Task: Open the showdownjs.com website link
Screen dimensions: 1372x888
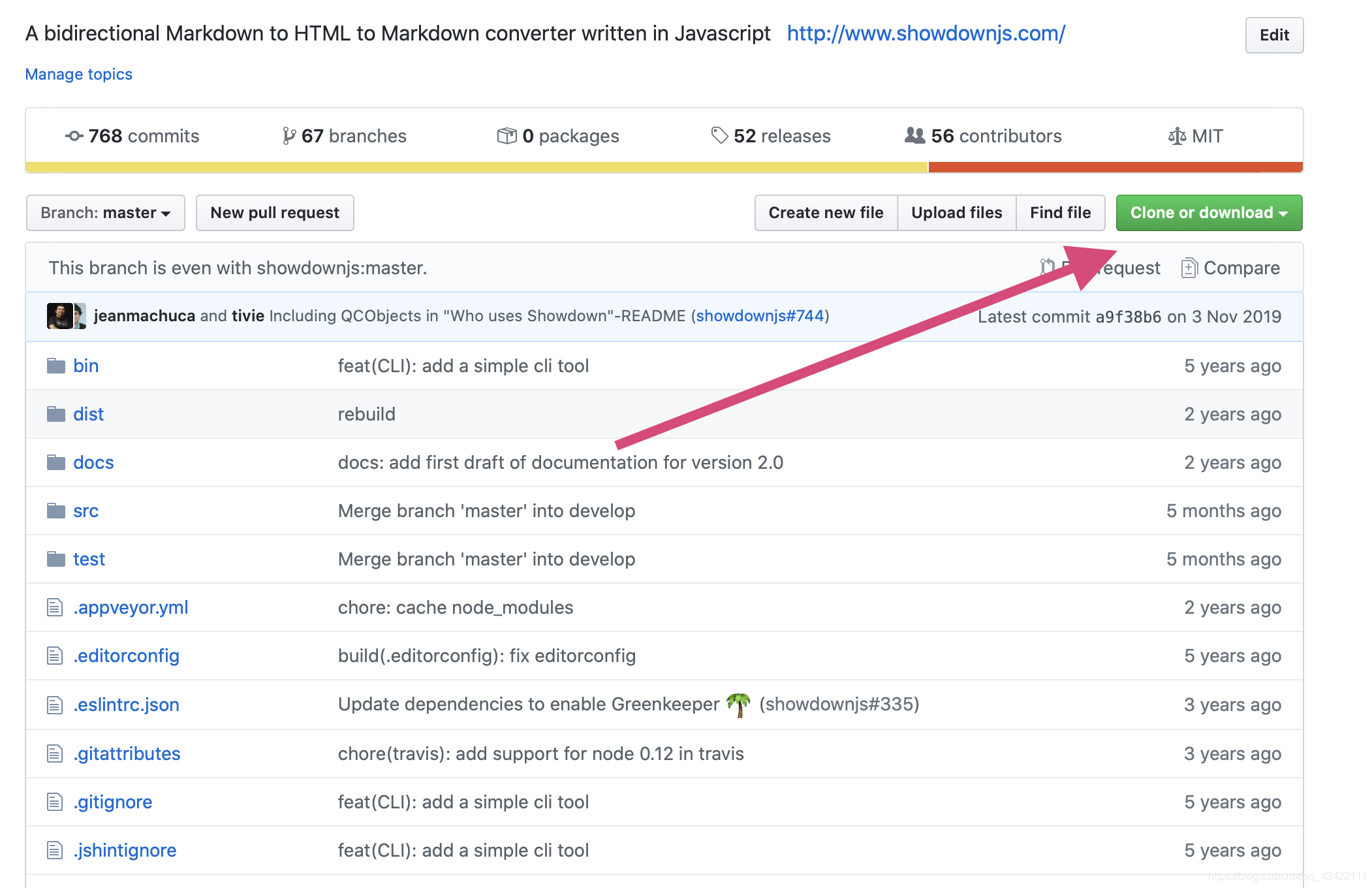Action: coord(926,33)
